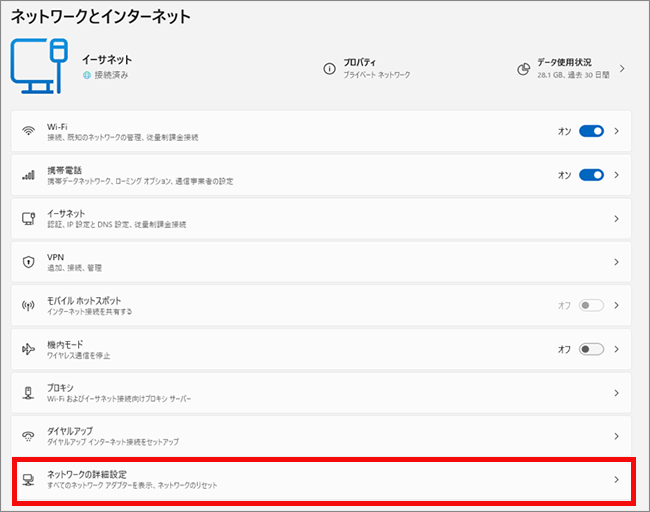Open ダイヤルアップ row chevron

pyautogui.click(x=617, y=436)
